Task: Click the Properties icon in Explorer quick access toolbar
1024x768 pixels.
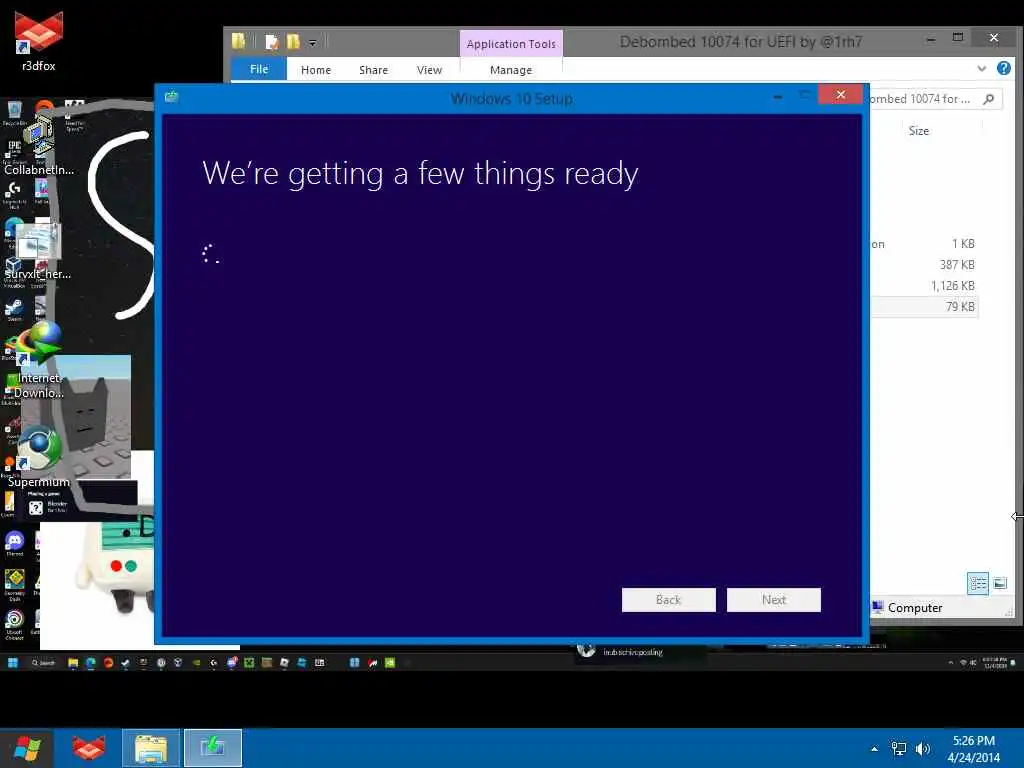Action: pos(272,42)
